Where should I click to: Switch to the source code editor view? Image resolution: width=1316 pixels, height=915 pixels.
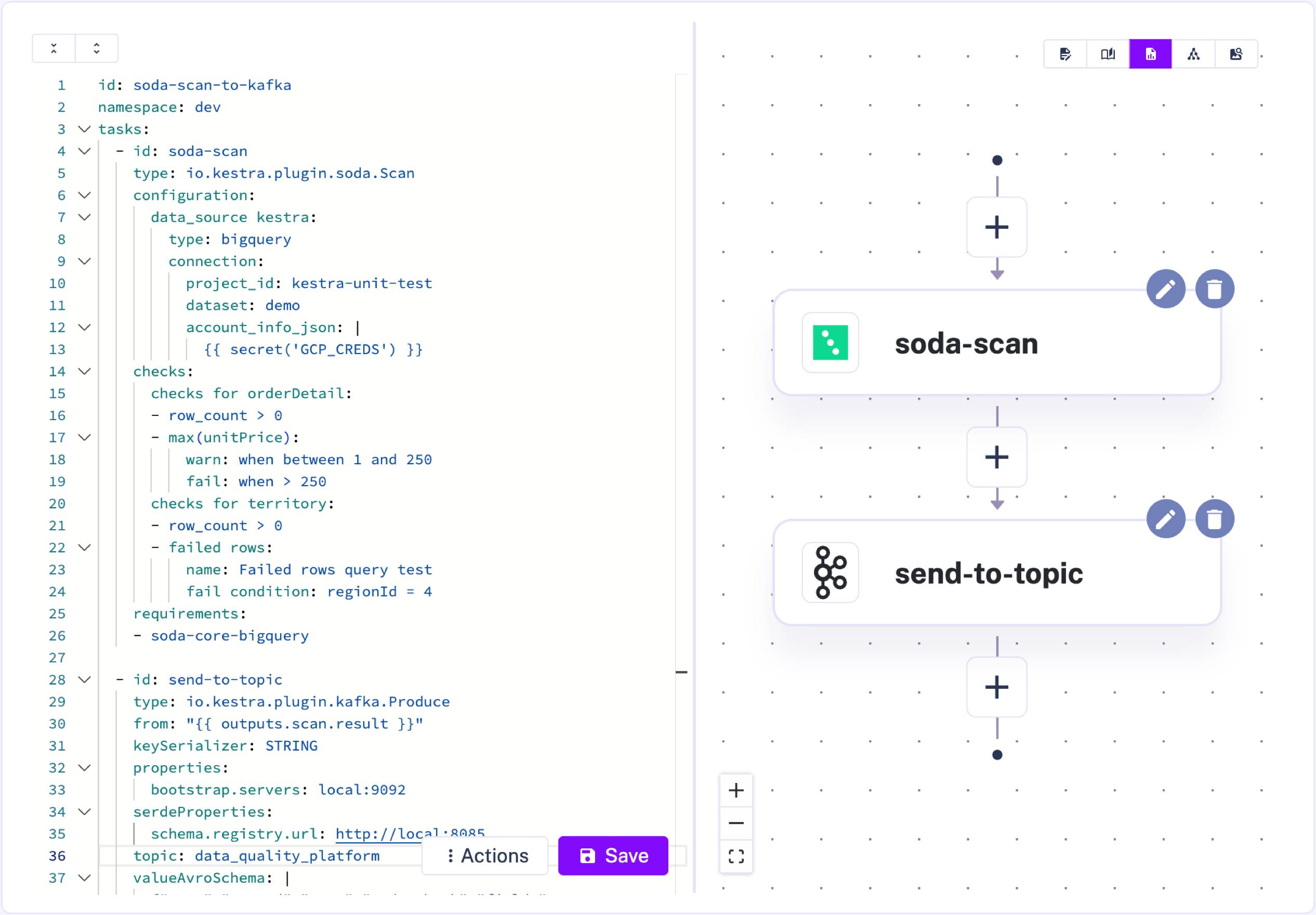tap(1065, 54)
